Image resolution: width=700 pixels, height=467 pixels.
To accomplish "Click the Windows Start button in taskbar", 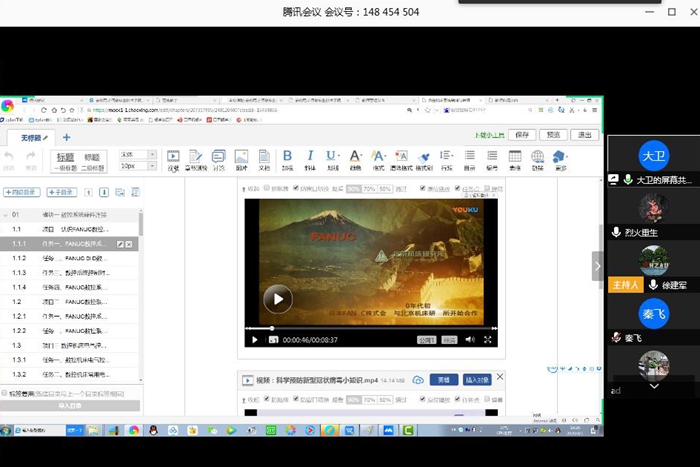I will (6, 431).
